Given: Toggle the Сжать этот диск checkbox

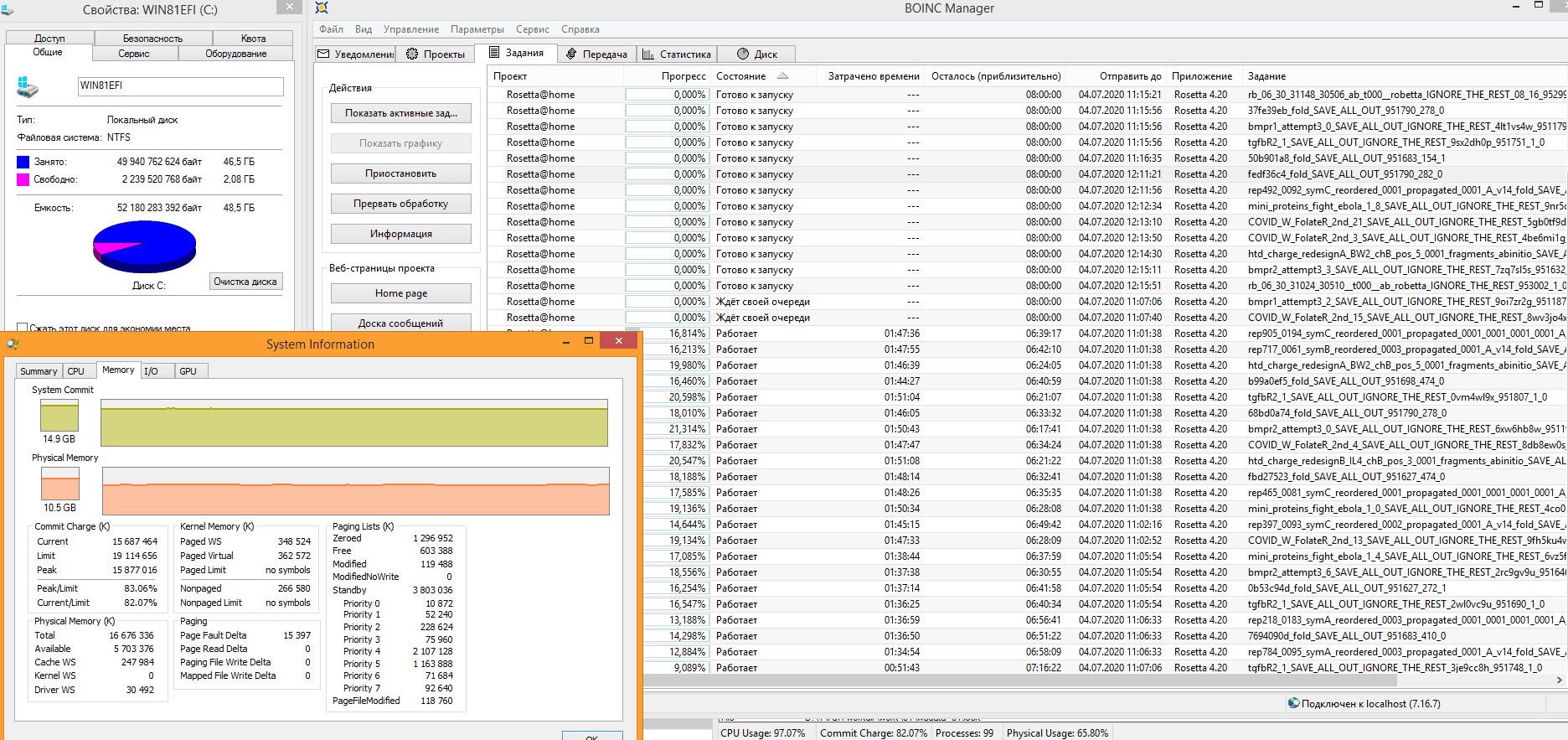Looking at the screenshot, I should (x=23, y=328).
